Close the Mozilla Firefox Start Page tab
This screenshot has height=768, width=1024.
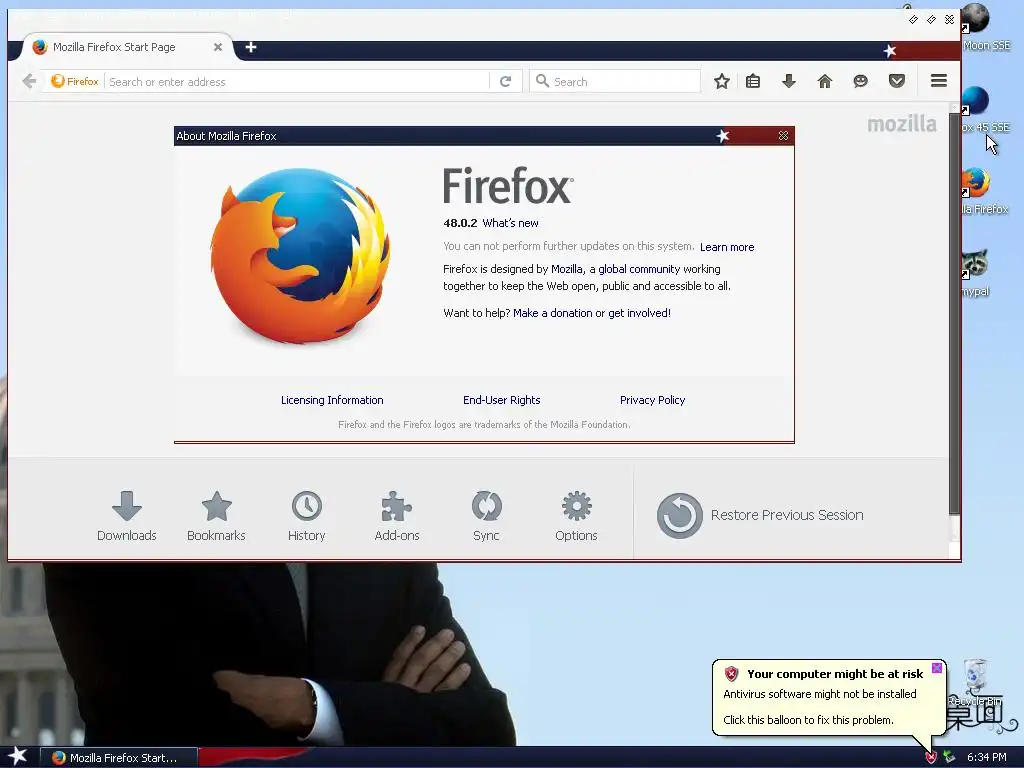point(218,47)
